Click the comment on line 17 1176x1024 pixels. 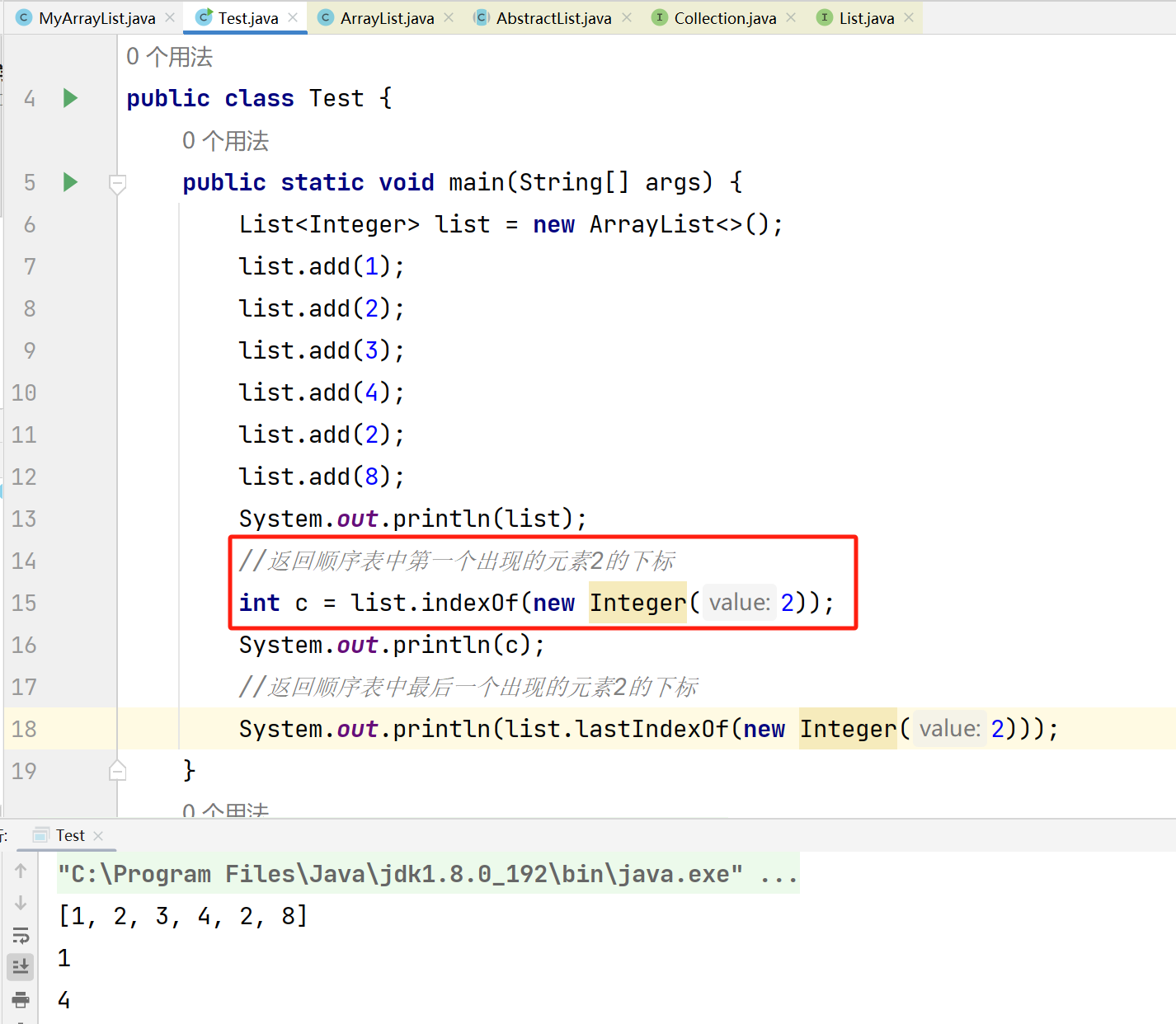pos(468,687)
